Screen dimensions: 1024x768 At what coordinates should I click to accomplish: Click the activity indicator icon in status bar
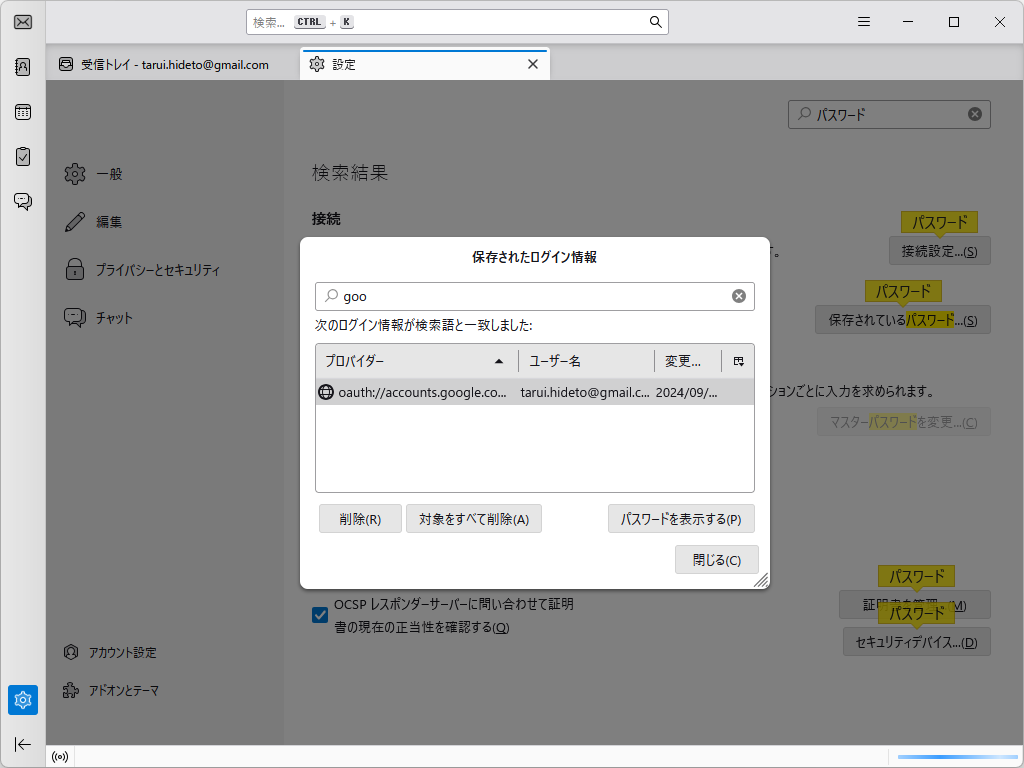coord(59,757)
